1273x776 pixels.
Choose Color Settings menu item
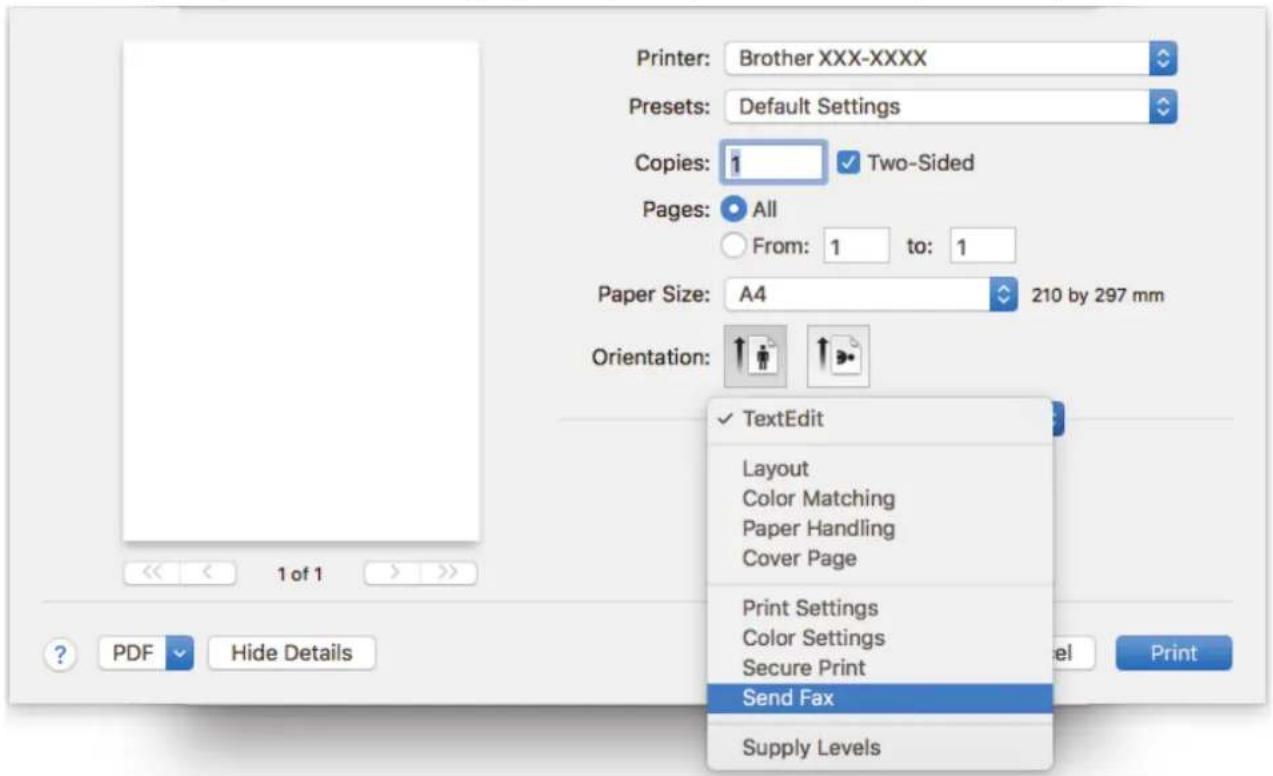click(x=880, y=638)
